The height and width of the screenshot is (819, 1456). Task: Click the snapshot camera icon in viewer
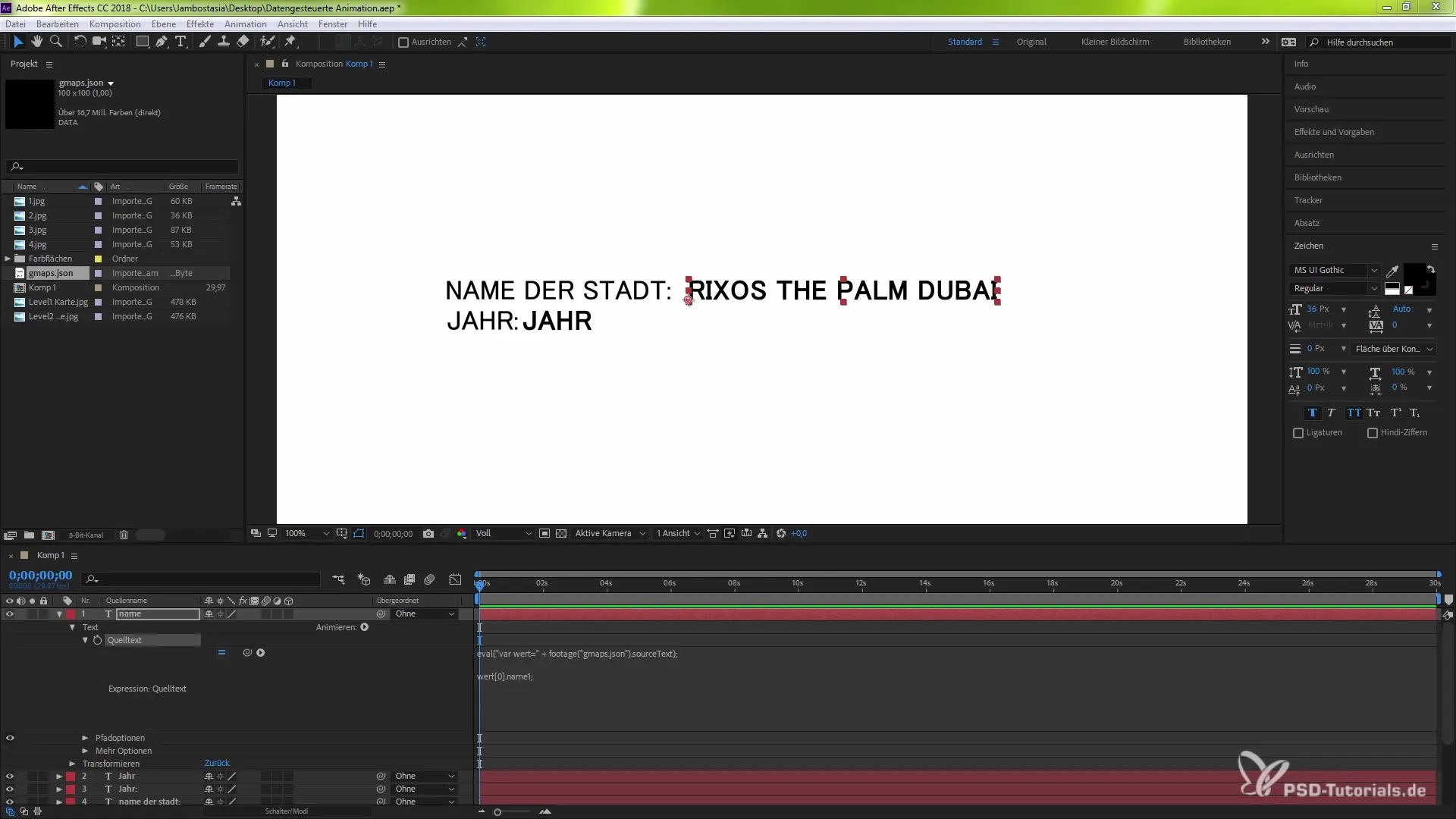point(428,534)
